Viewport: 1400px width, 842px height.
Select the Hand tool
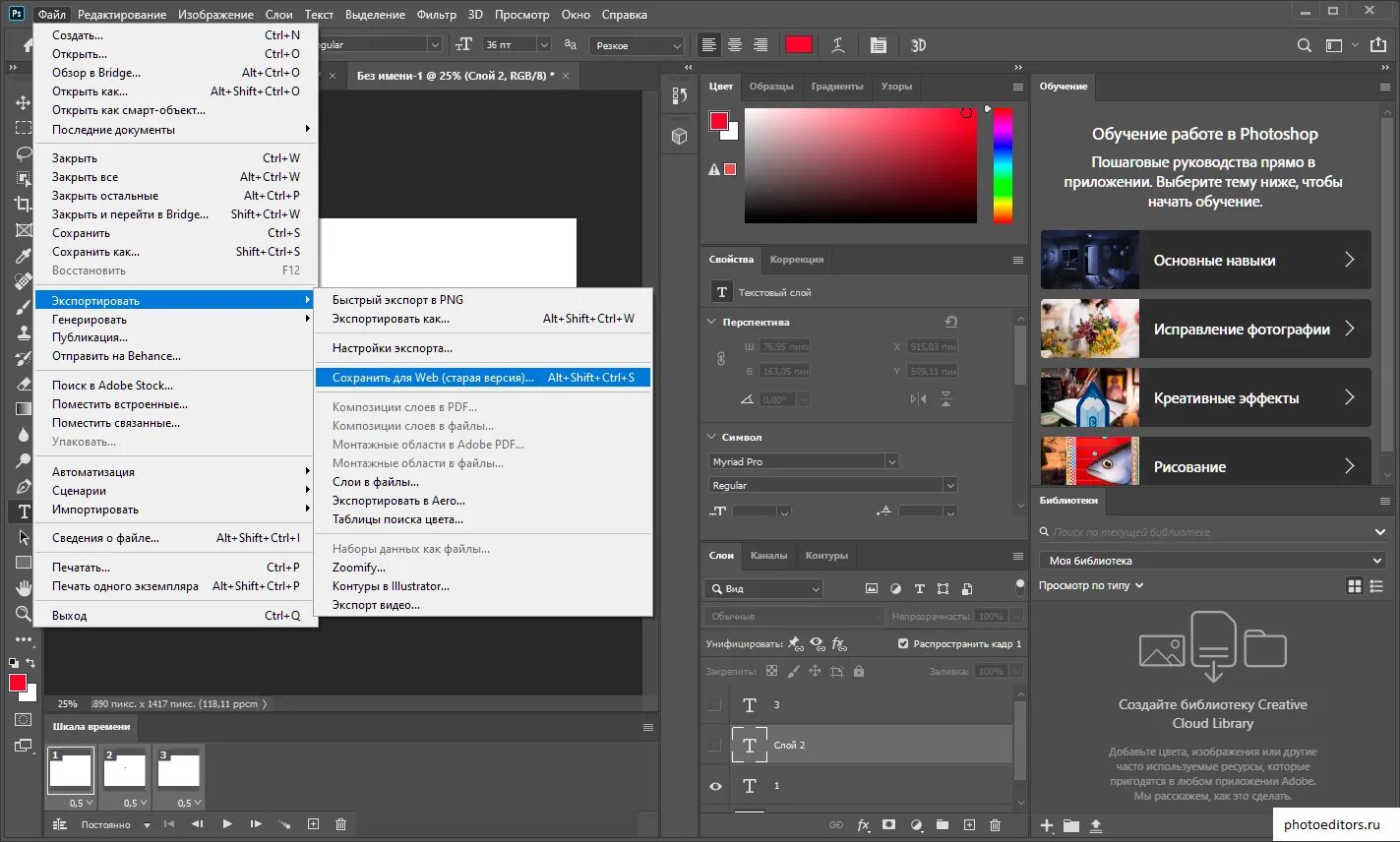23,588
